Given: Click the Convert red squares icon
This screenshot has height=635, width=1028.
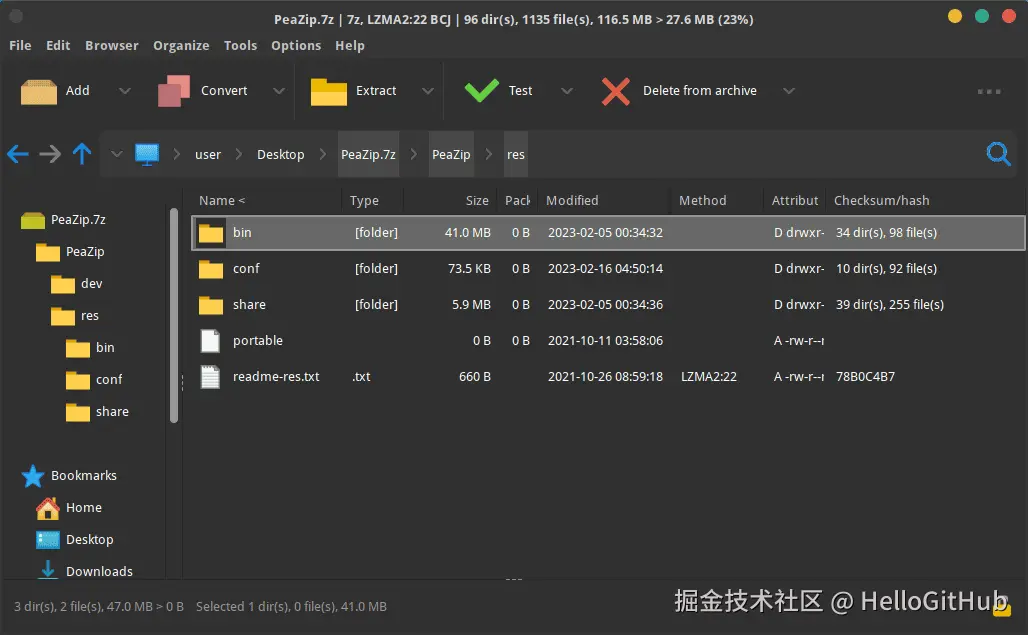Looking at the screenshot, I should pos(174,91).
